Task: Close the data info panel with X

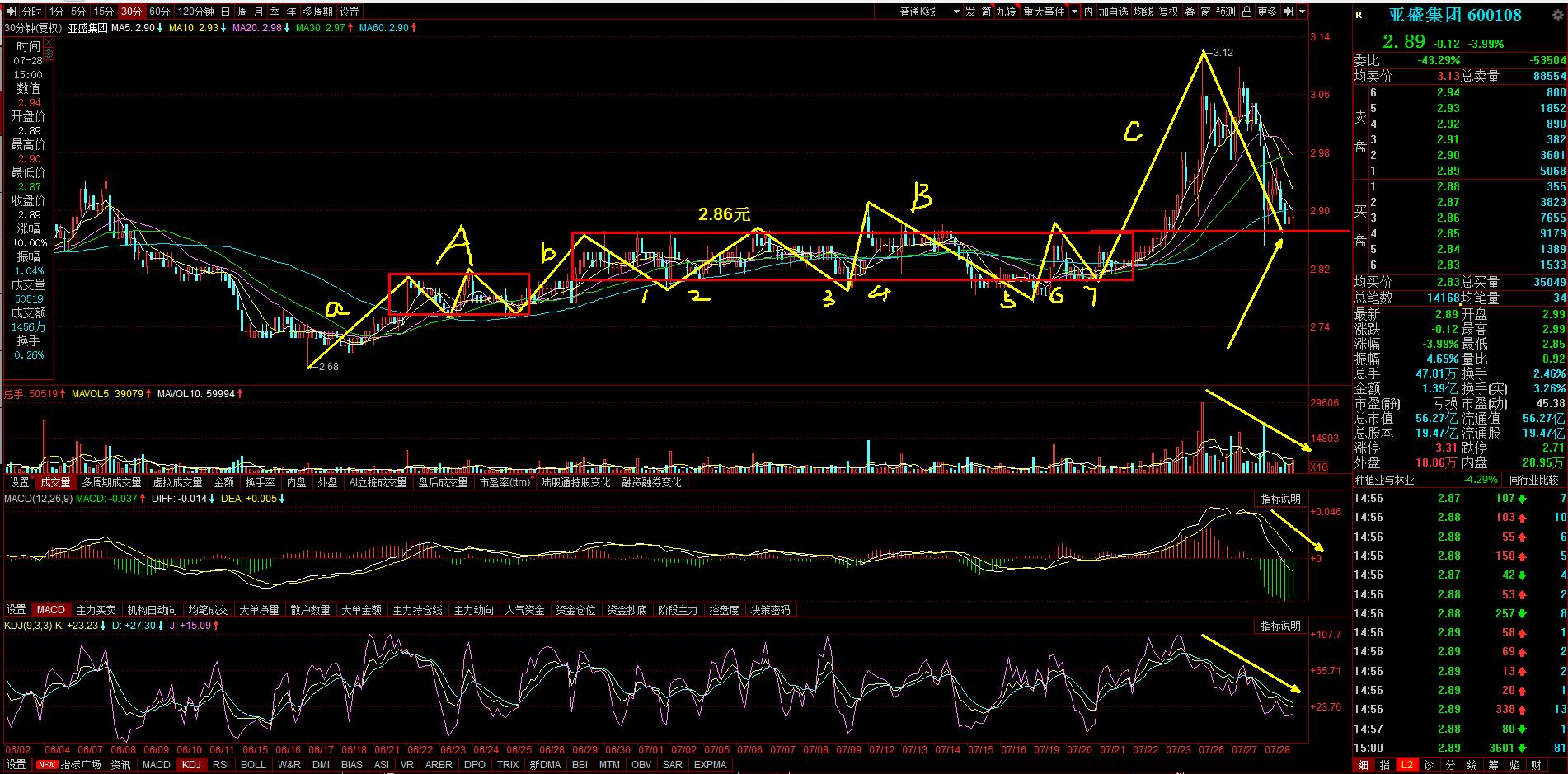Action: click(49, 42)
